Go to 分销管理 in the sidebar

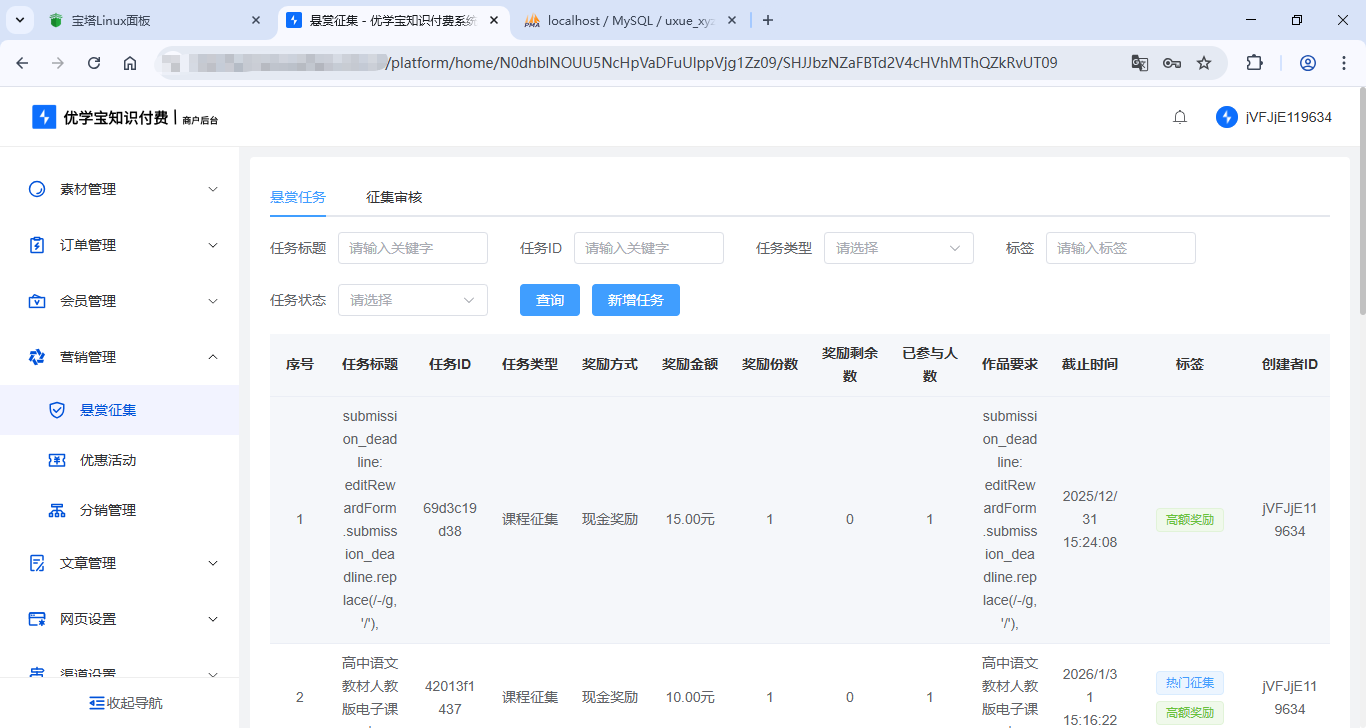[108, 510]
